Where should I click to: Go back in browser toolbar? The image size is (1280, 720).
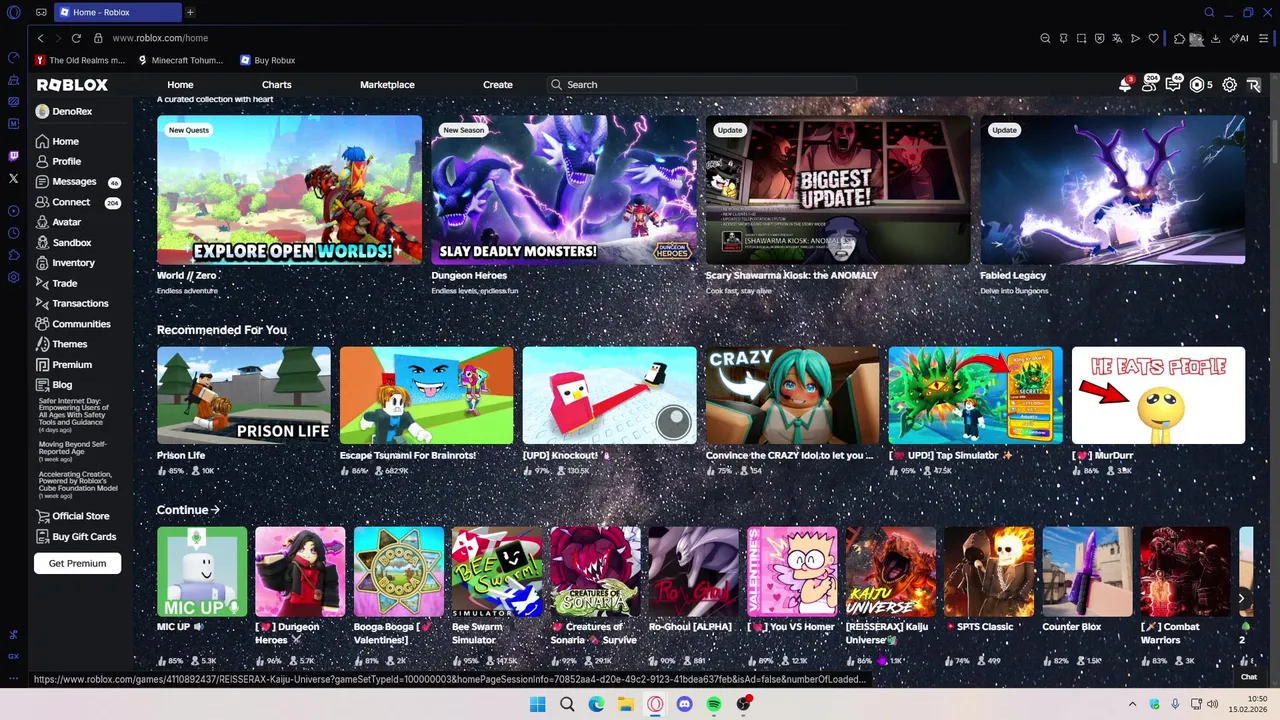(40, 38)
